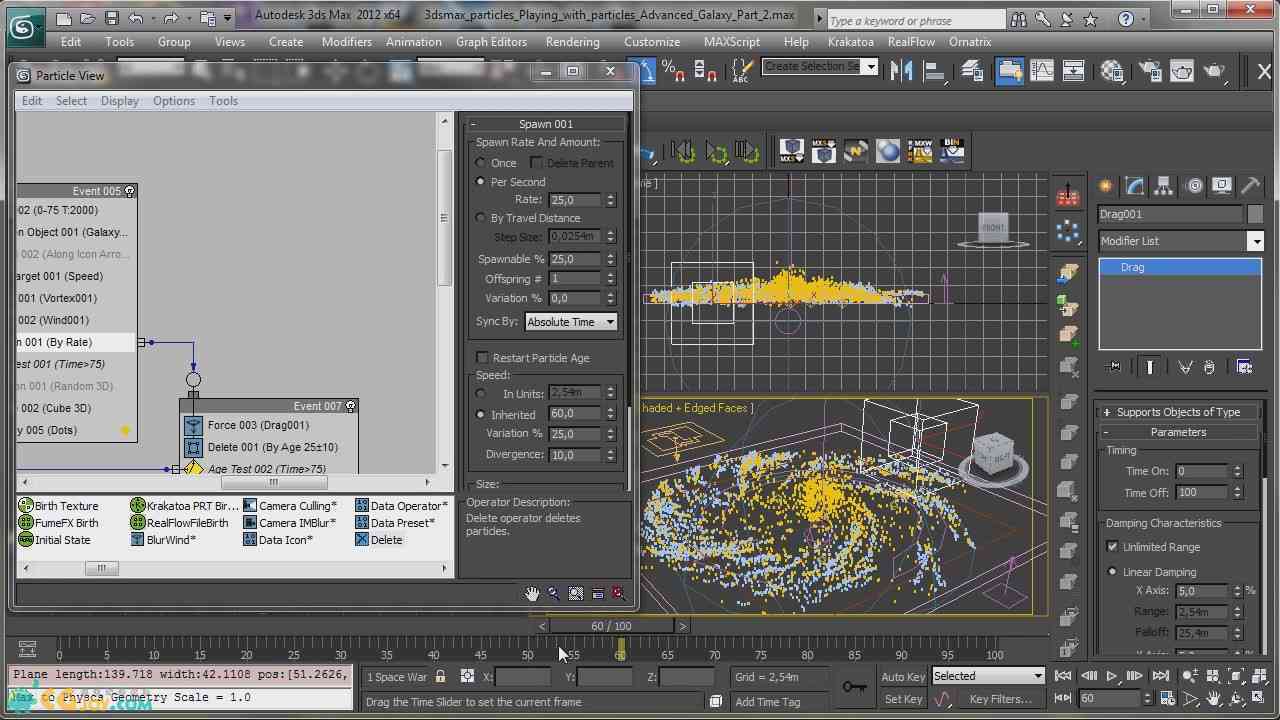Switch to Display command panel tab

(1221, 186)
